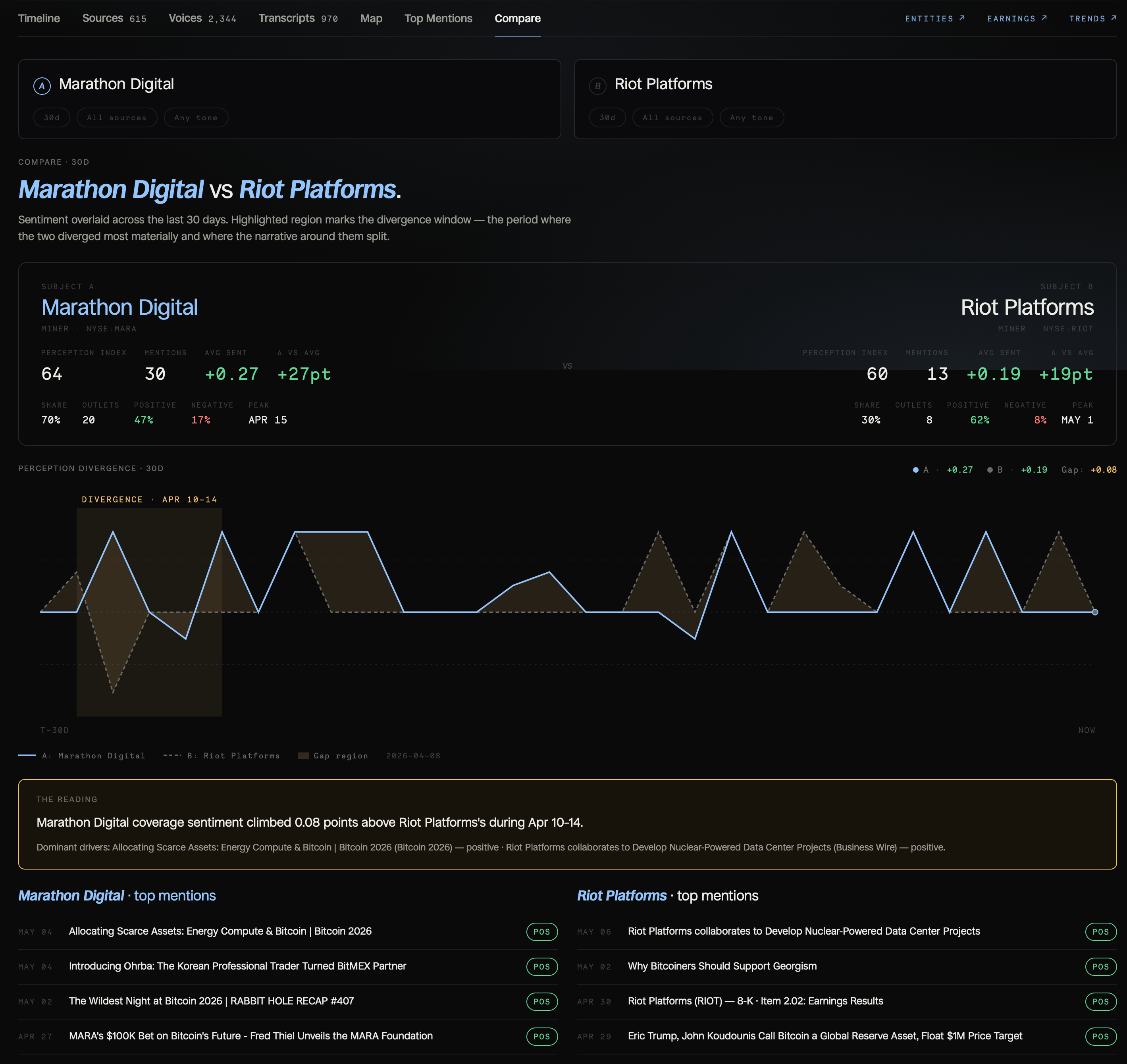1127x1064 pixels.
Task: Click POS badge on 8-K Earnings Results row
Action: point(1100,1002)
